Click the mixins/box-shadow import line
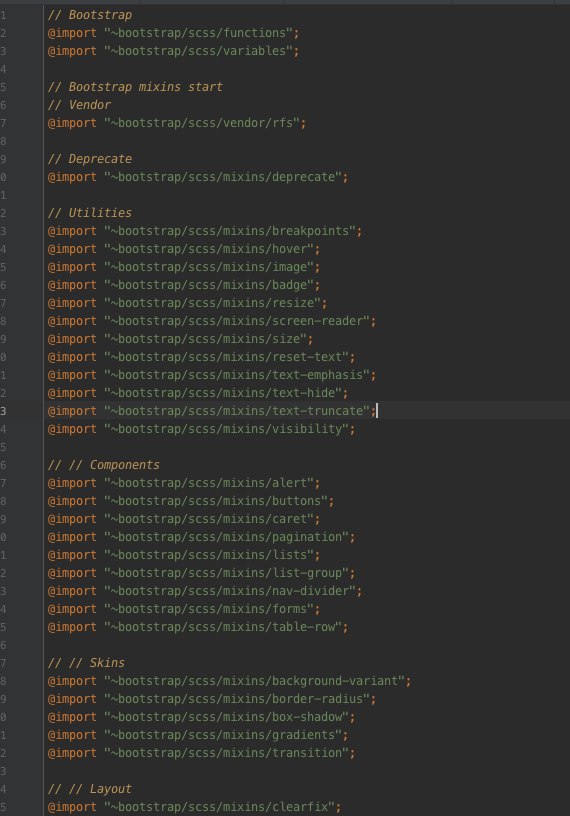Viewport: 570px width, 816px height. pyautogui.click(x=201, y=717)
